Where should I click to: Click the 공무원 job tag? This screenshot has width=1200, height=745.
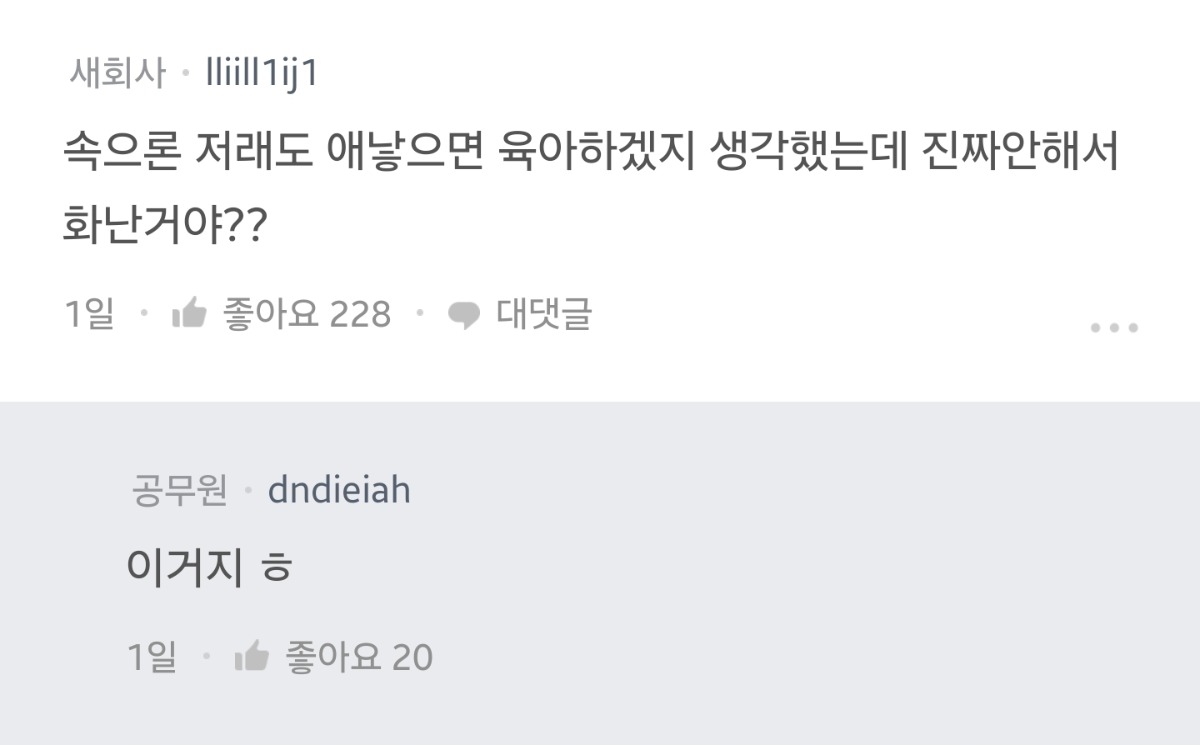point(179,491)
